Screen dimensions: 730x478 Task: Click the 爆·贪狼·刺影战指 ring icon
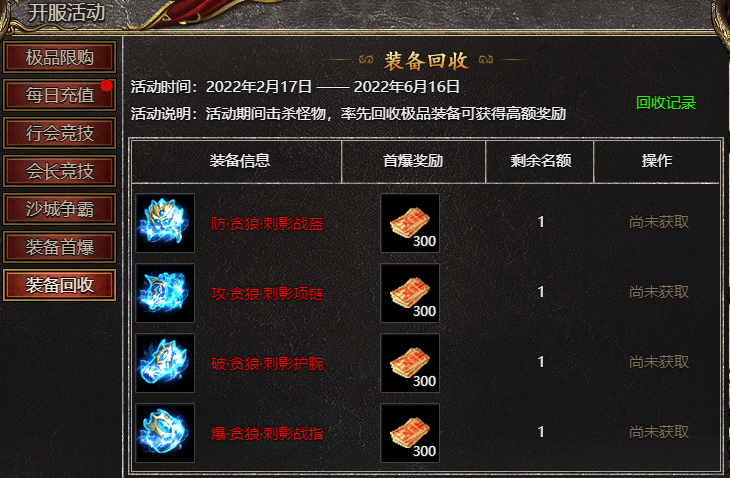coord(165,433)
